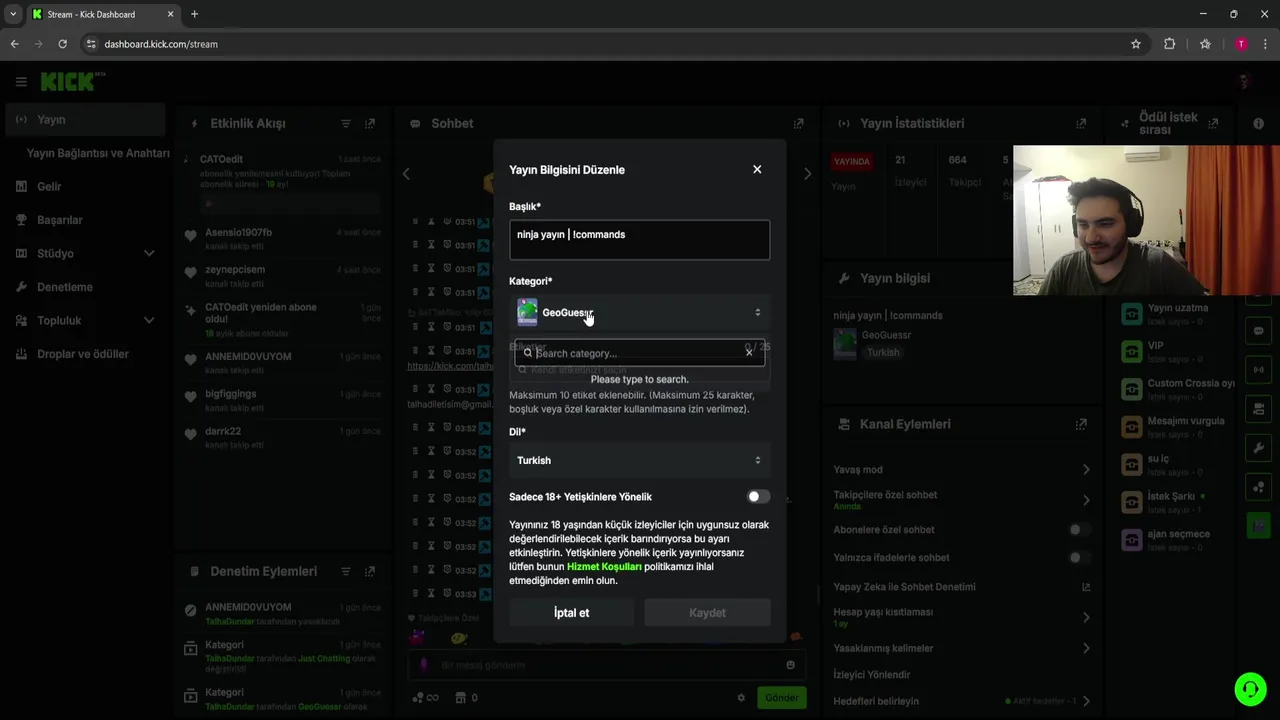This screenshot has width=1280, height=720.
Task: Pop out the Etkinlik Akışı panel
Action: [x=370, y=124]
